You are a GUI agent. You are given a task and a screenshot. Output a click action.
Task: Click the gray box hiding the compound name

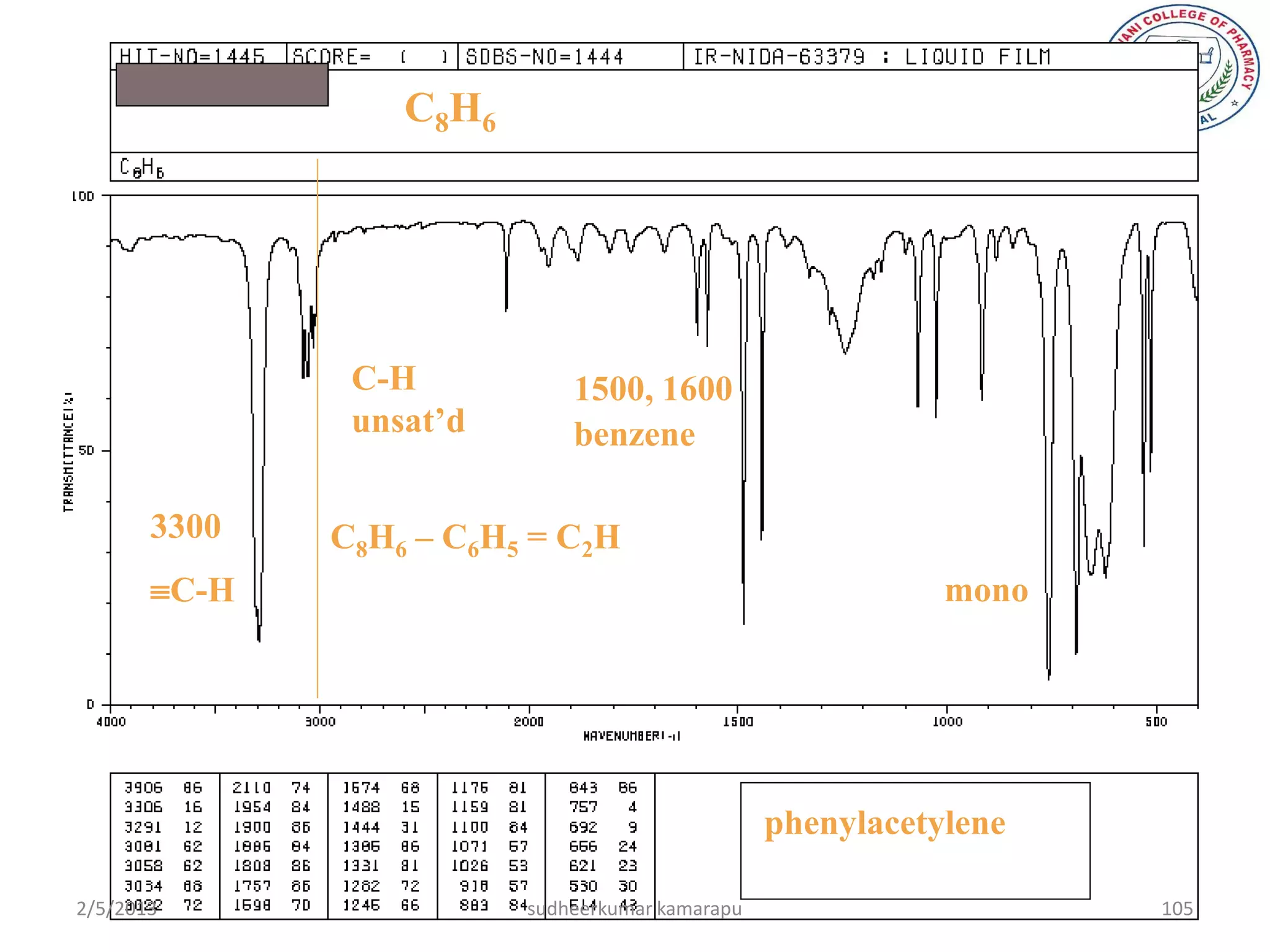(x=222, y=84)
